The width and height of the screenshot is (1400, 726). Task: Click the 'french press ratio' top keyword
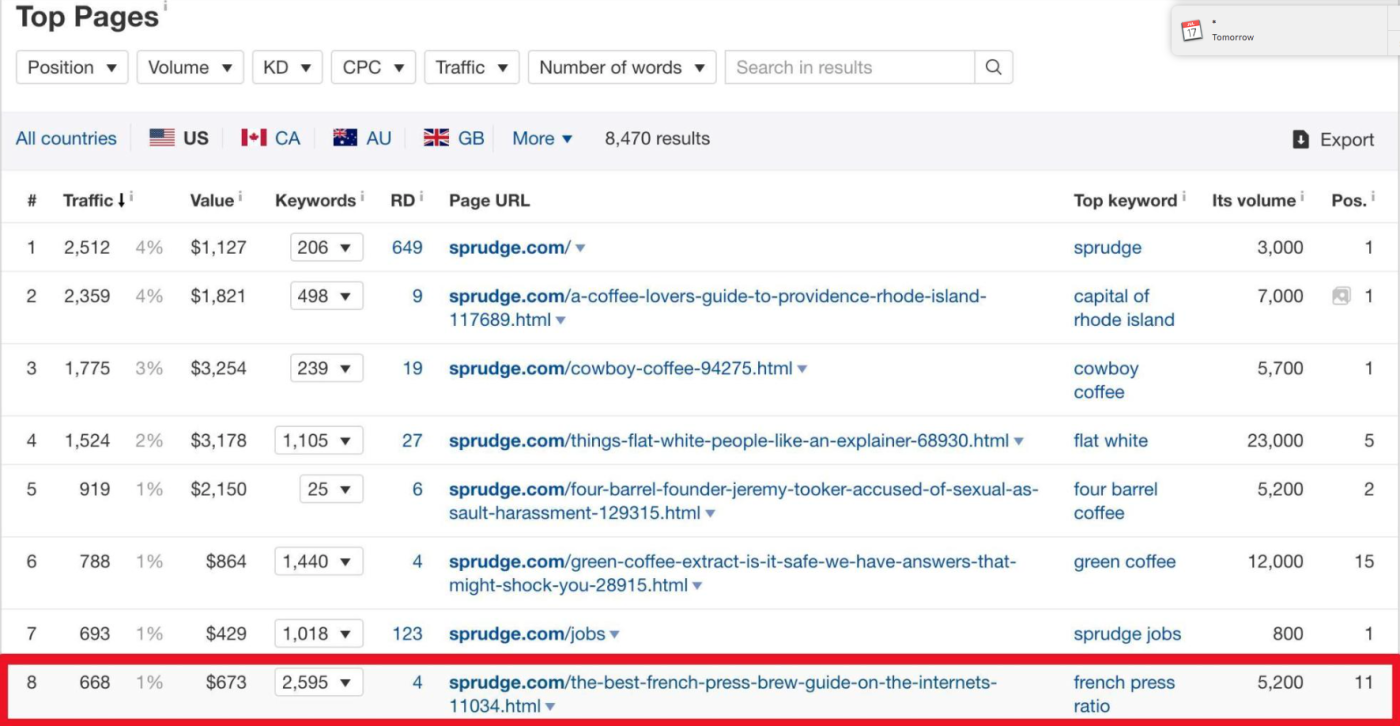[x=1124, y=694]
